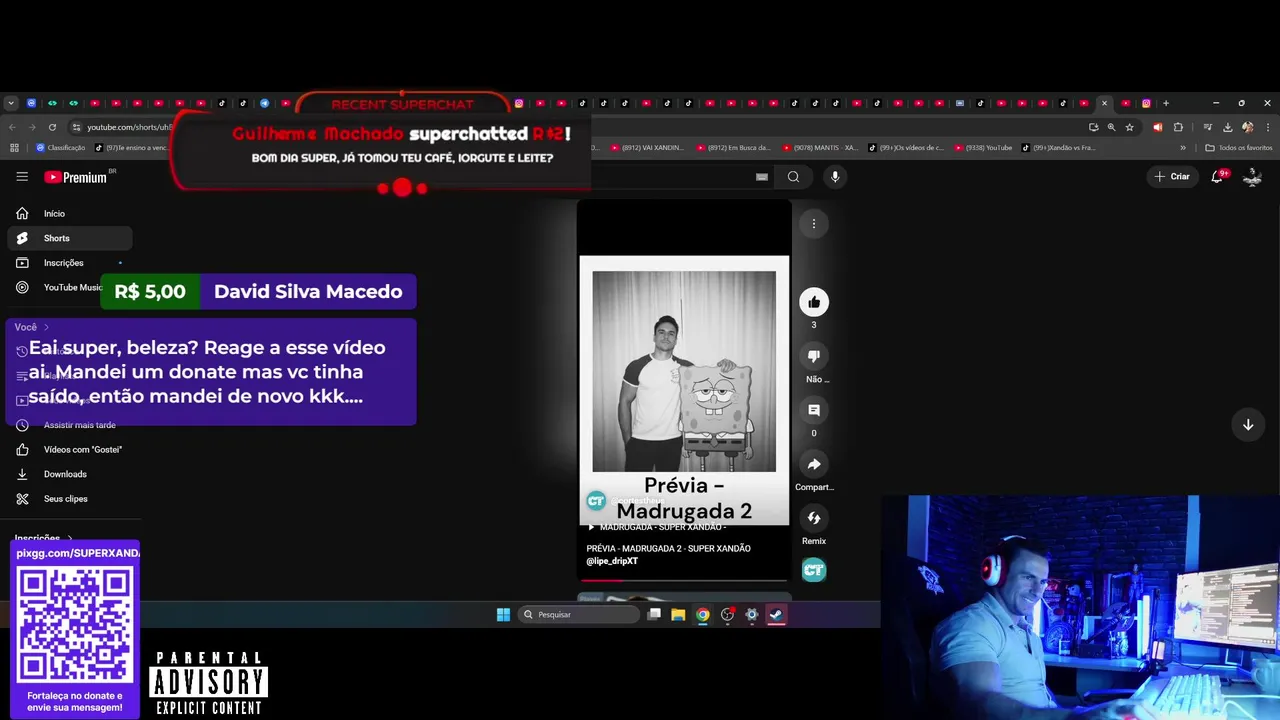
Task: Switch to the Telegram tab
Action: click(264, 103)
